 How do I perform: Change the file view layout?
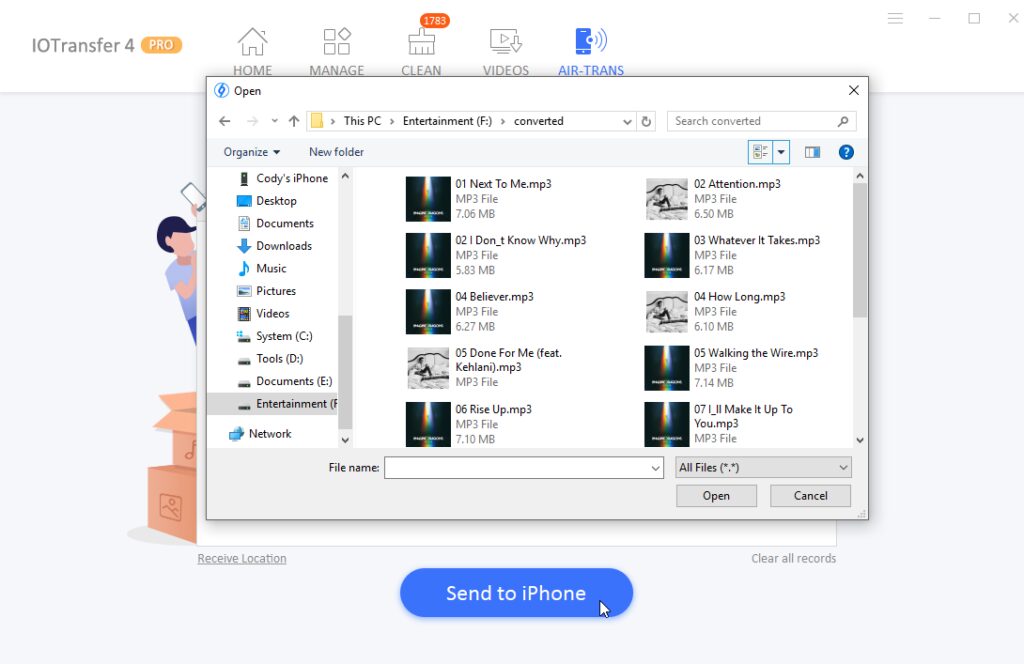pos(760,153)
